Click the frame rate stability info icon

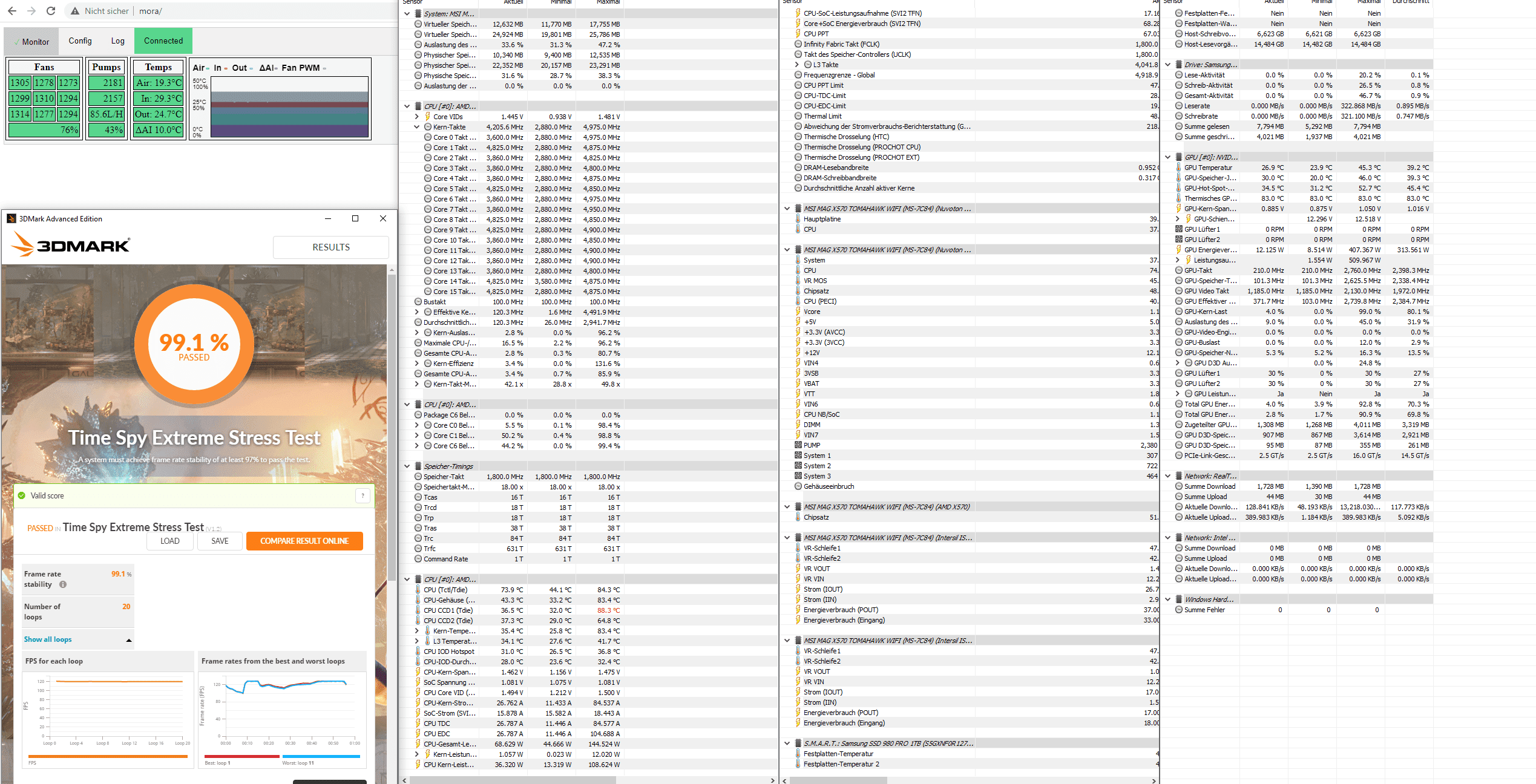click(63, 584)
